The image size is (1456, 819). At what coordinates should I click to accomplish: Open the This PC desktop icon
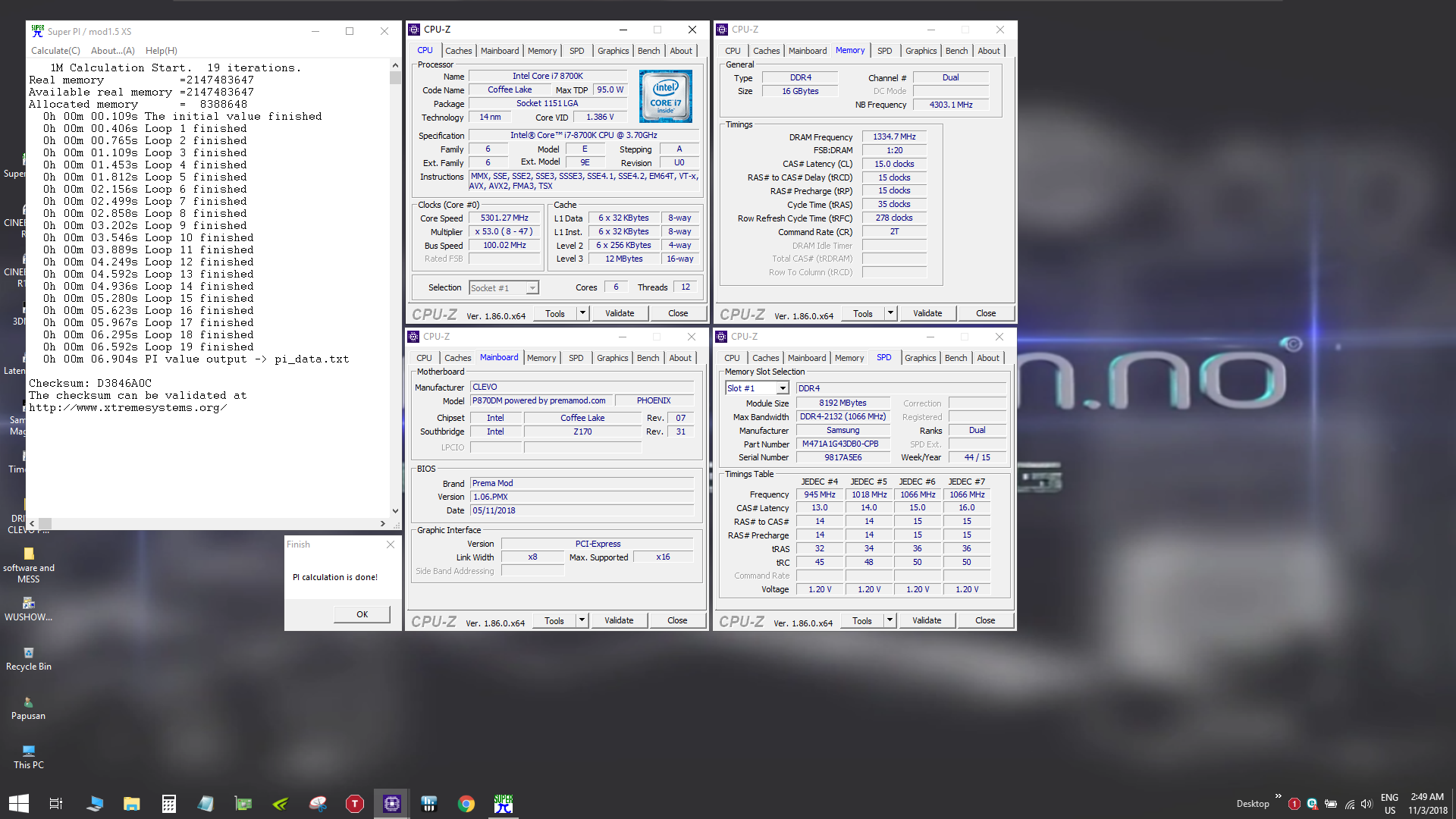pos(29,756)
